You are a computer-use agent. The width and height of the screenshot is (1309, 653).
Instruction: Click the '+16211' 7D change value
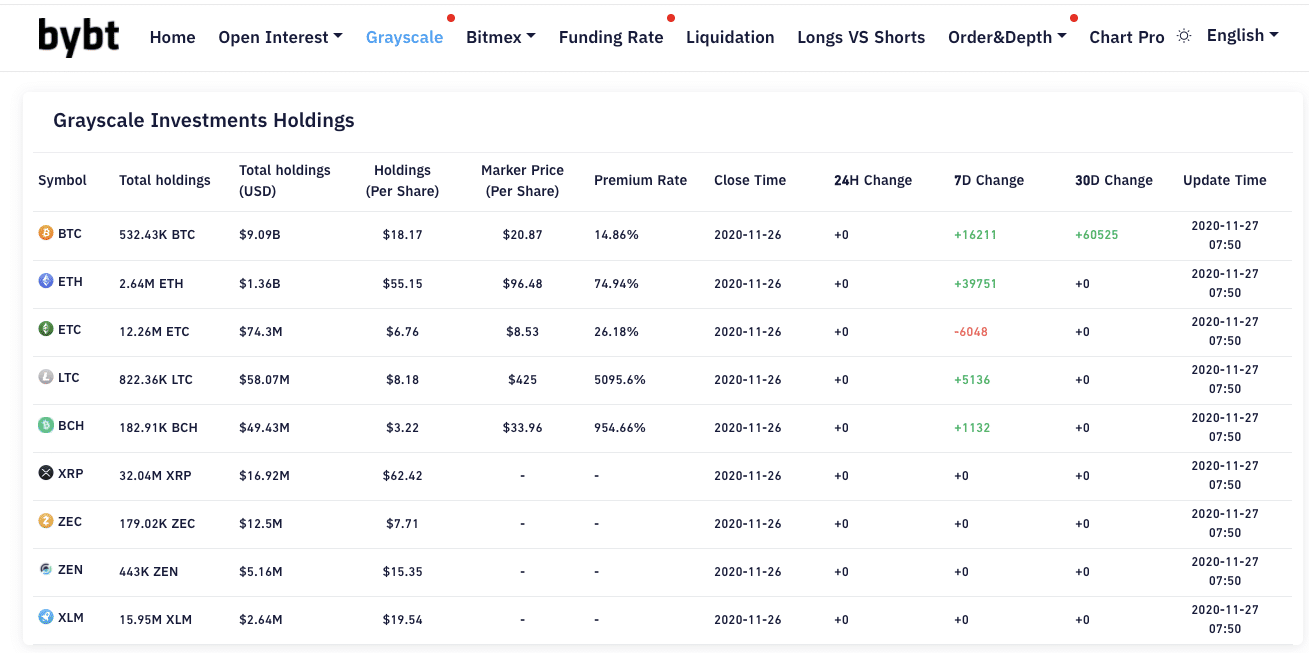click(x=975, y=235)
